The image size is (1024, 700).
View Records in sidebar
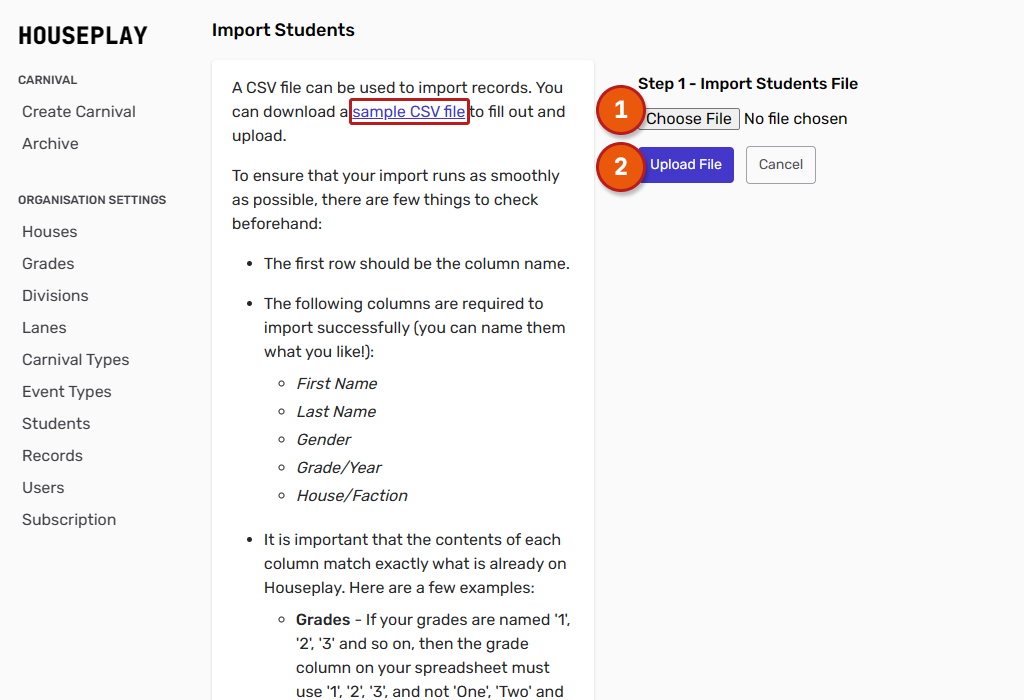pos(52,456)
